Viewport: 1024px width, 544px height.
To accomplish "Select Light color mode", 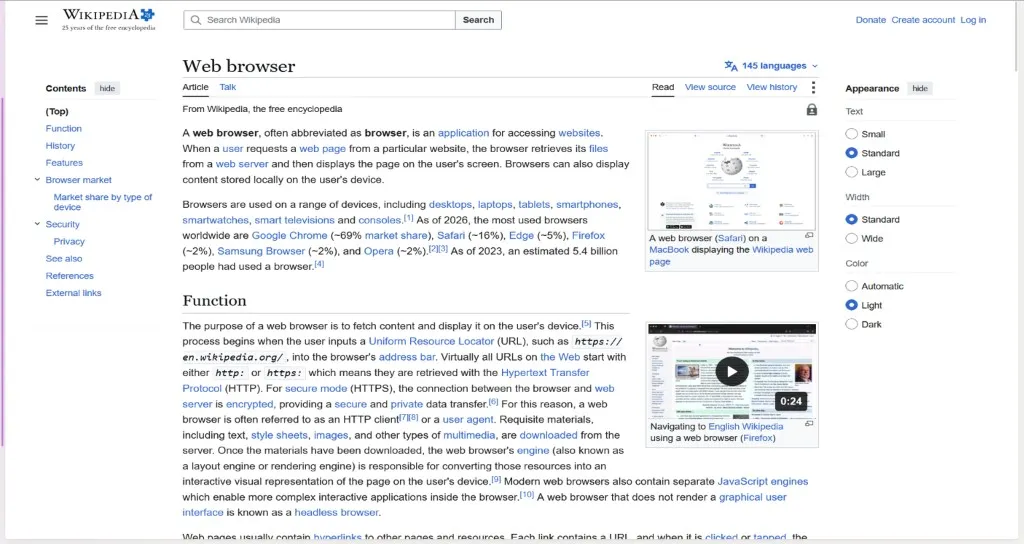I will pyautogui.click(x=852, y=305).
